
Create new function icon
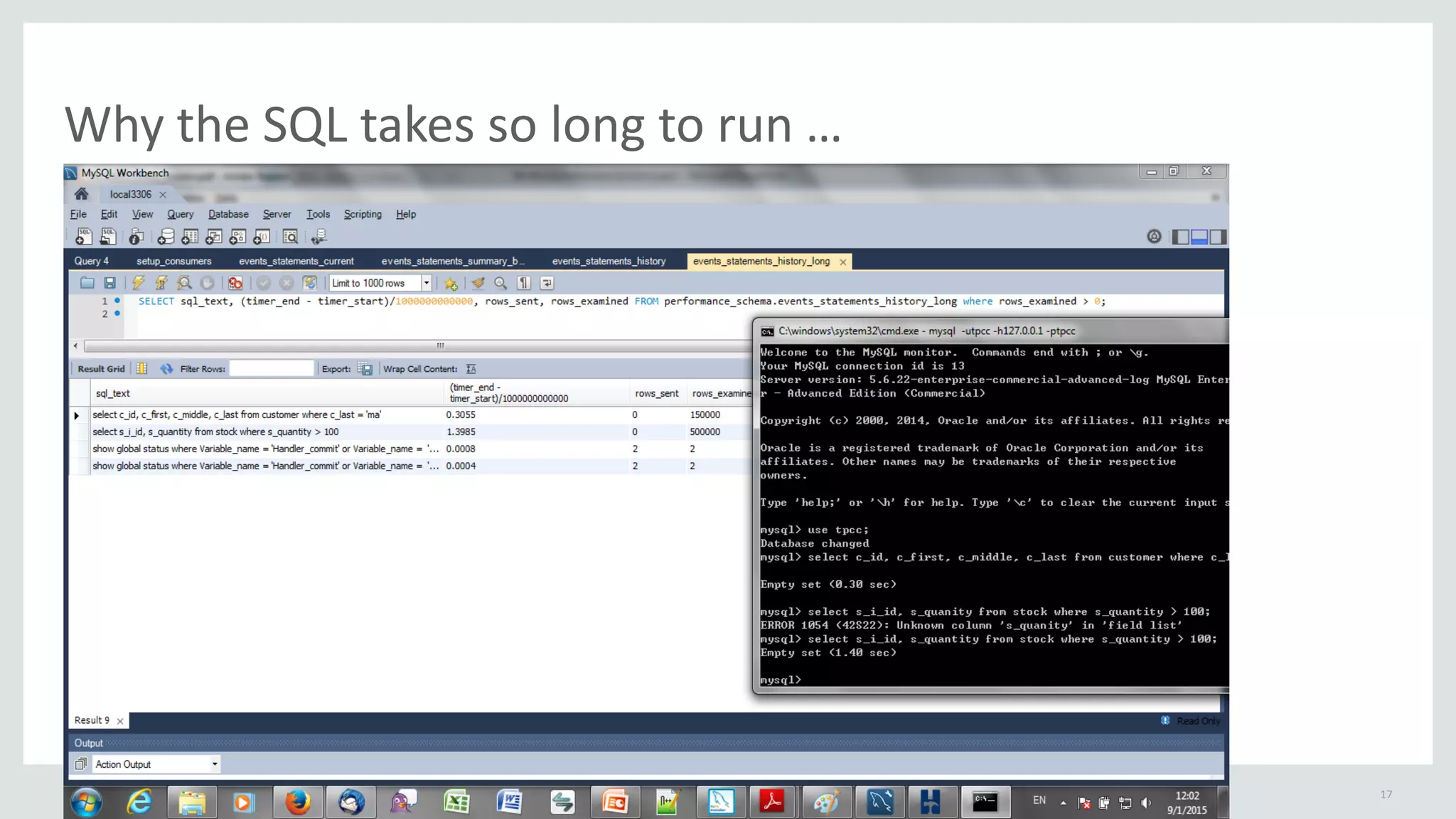click(x=262, y=237)
